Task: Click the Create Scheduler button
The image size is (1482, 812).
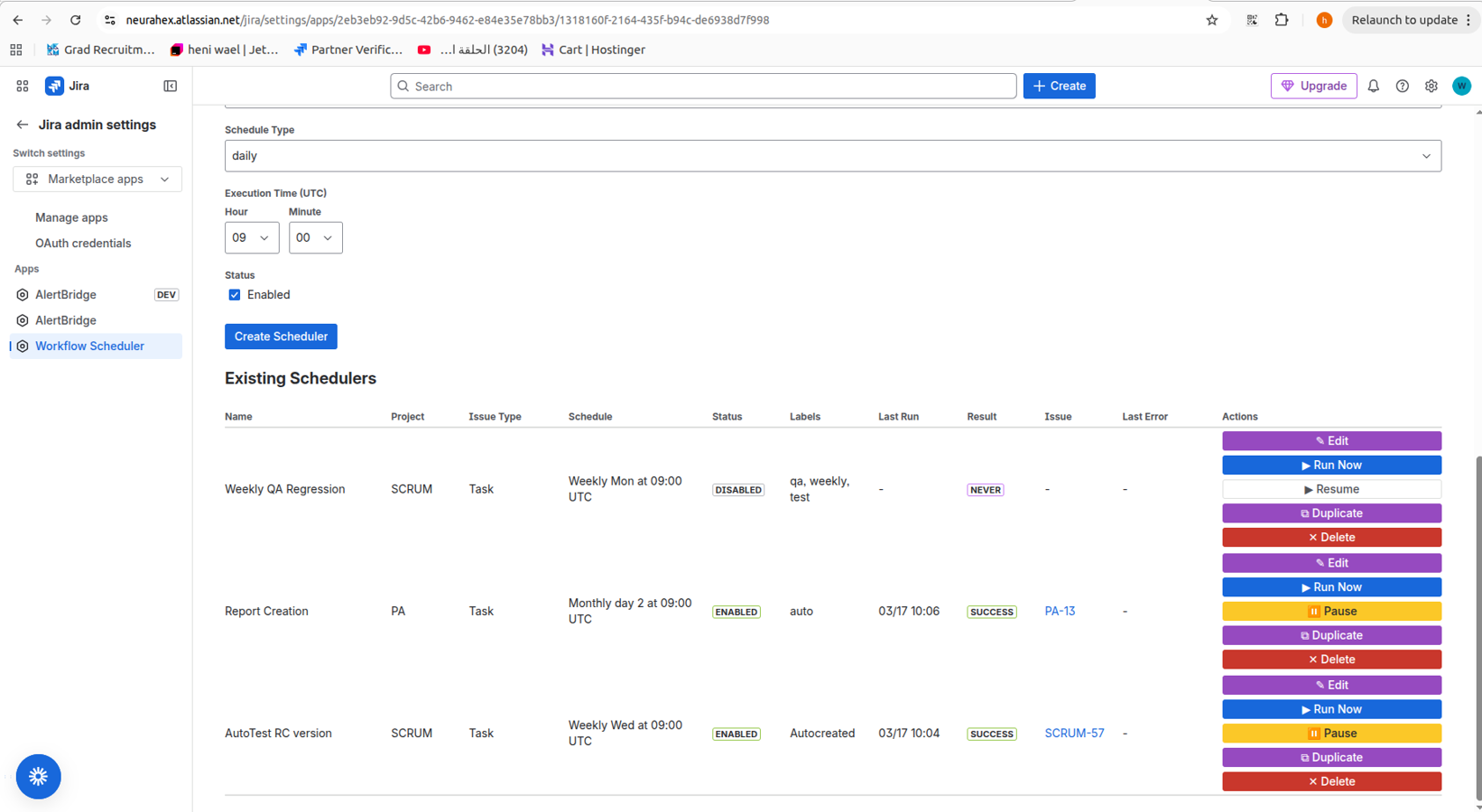Action: pos(281,337)
